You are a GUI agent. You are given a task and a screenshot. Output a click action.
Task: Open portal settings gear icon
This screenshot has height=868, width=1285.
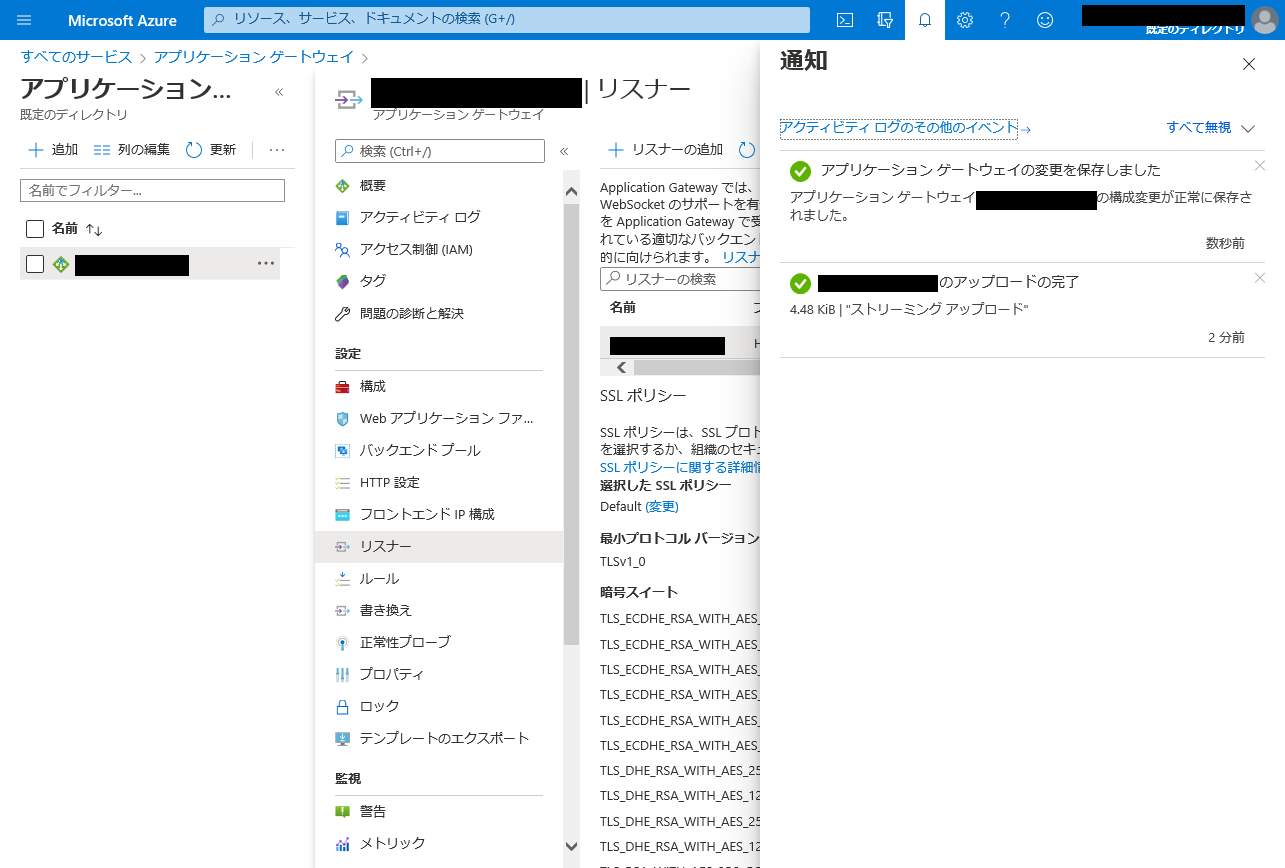[965, 20]
